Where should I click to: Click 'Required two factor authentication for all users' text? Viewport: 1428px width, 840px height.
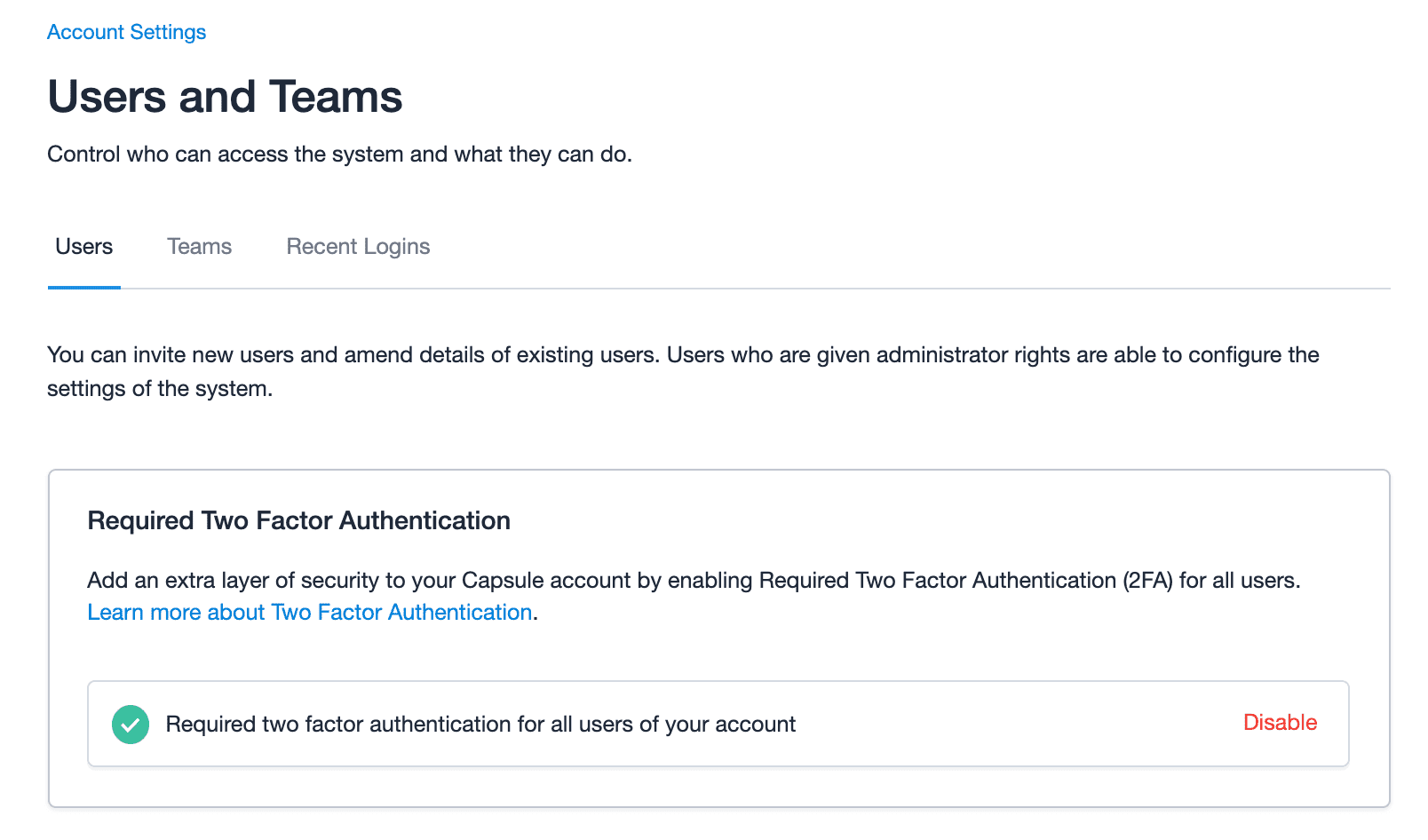coord(480,725)
